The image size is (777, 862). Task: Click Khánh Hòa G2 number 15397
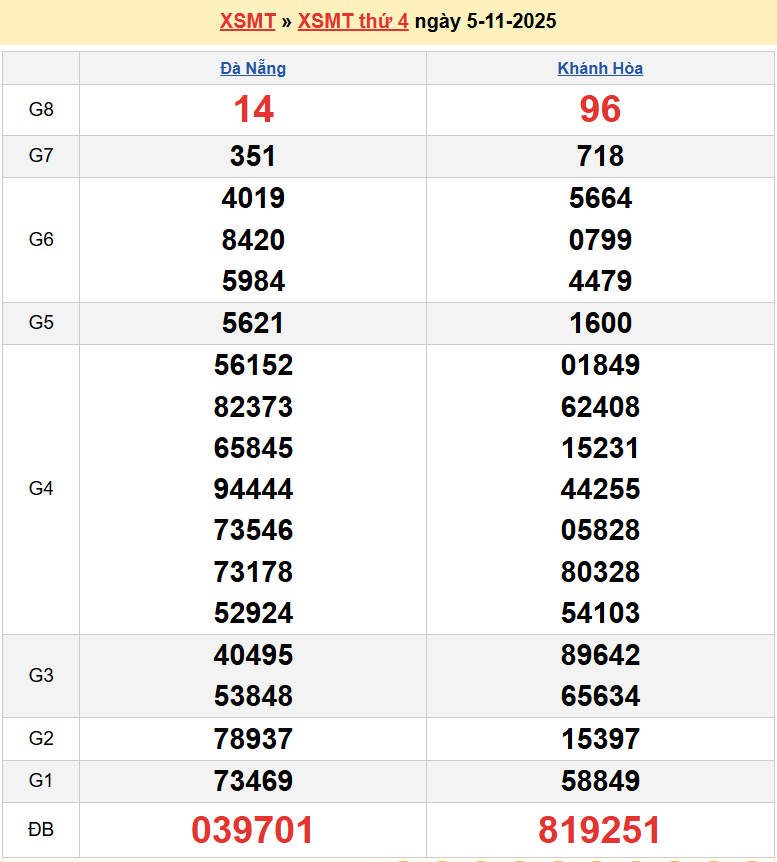pos(600,739)
